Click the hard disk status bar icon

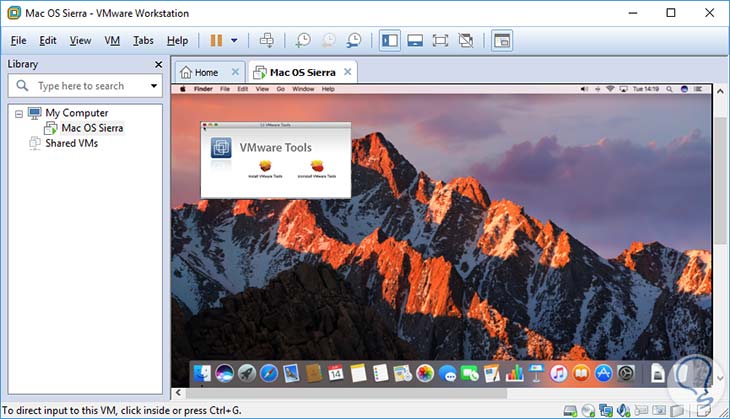coord(570,410)
